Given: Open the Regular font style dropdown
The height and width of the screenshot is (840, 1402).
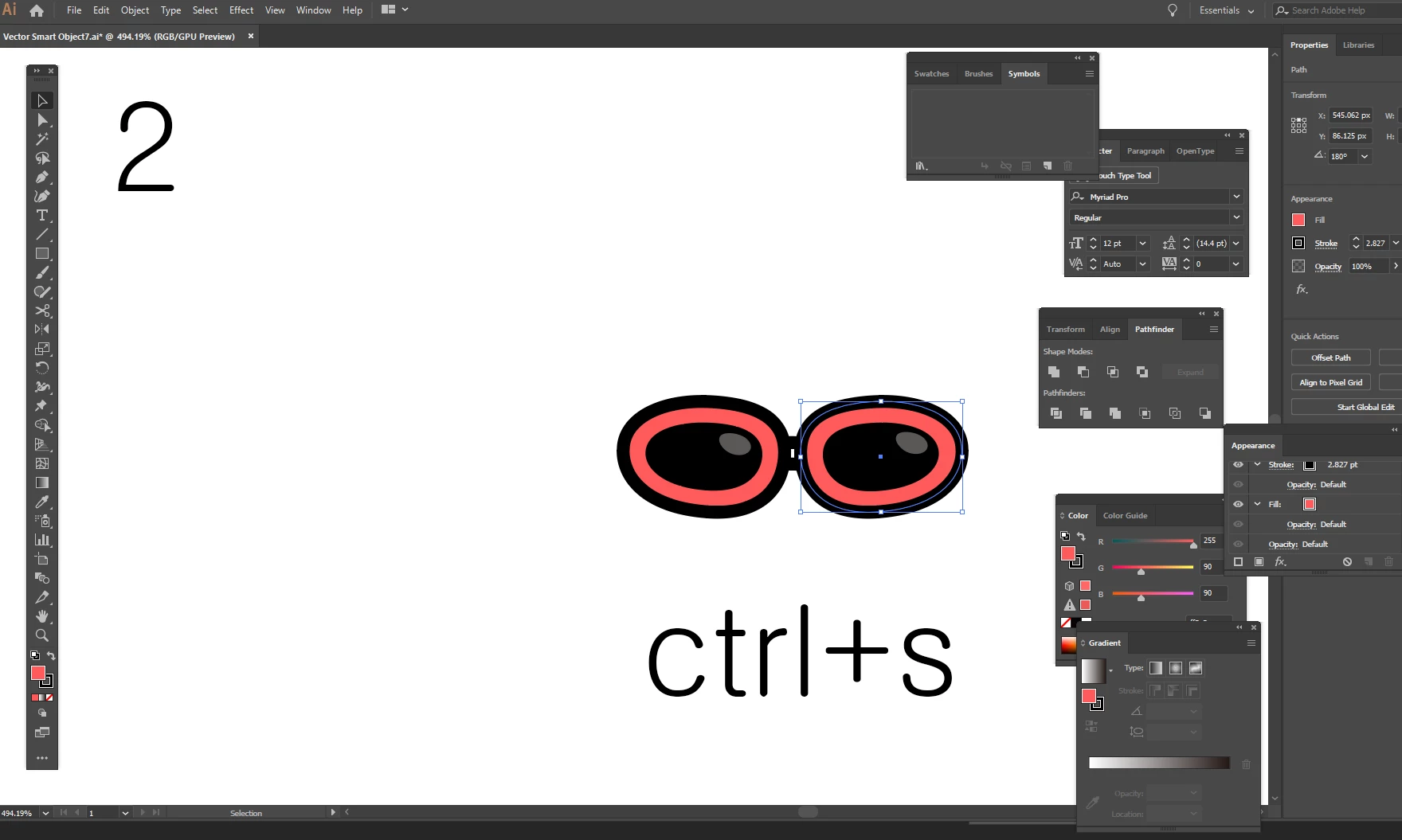Looking at the screenshot, I should pyautogui.click(x=1236, y=217).
